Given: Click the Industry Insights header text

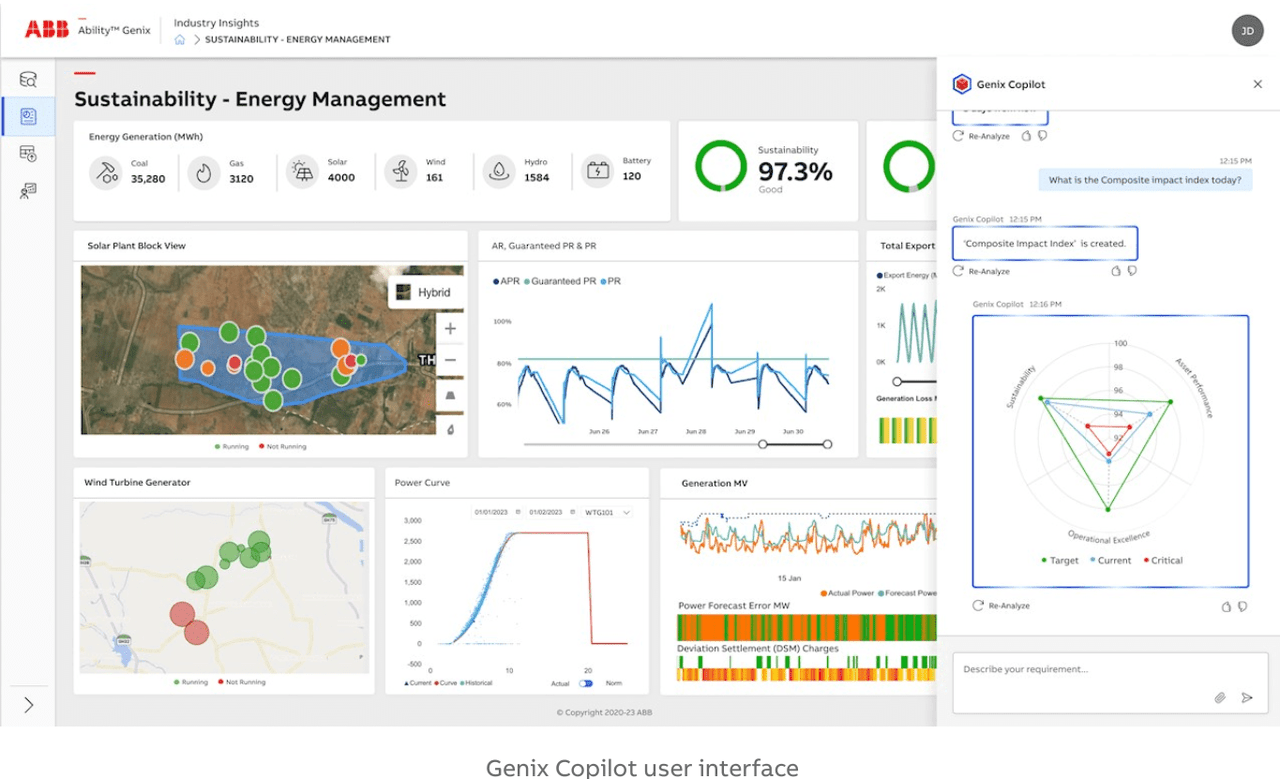Looking at the screenshot, I should click(x=216, y=23).
